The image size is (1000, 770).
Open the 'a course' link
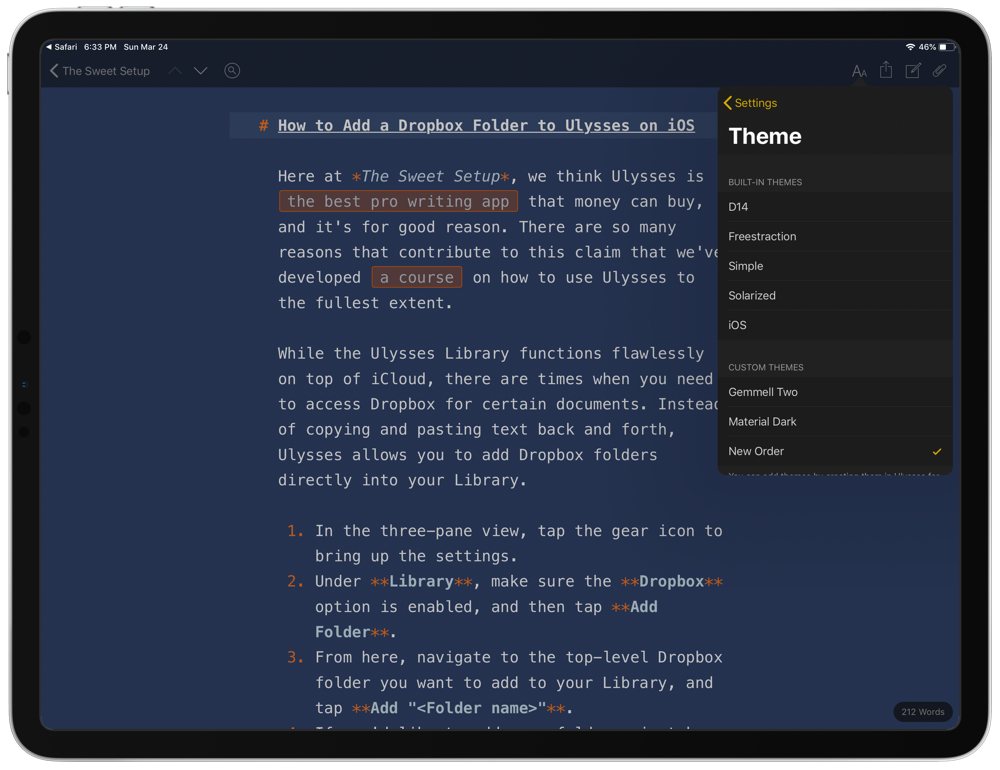point(416,278)
